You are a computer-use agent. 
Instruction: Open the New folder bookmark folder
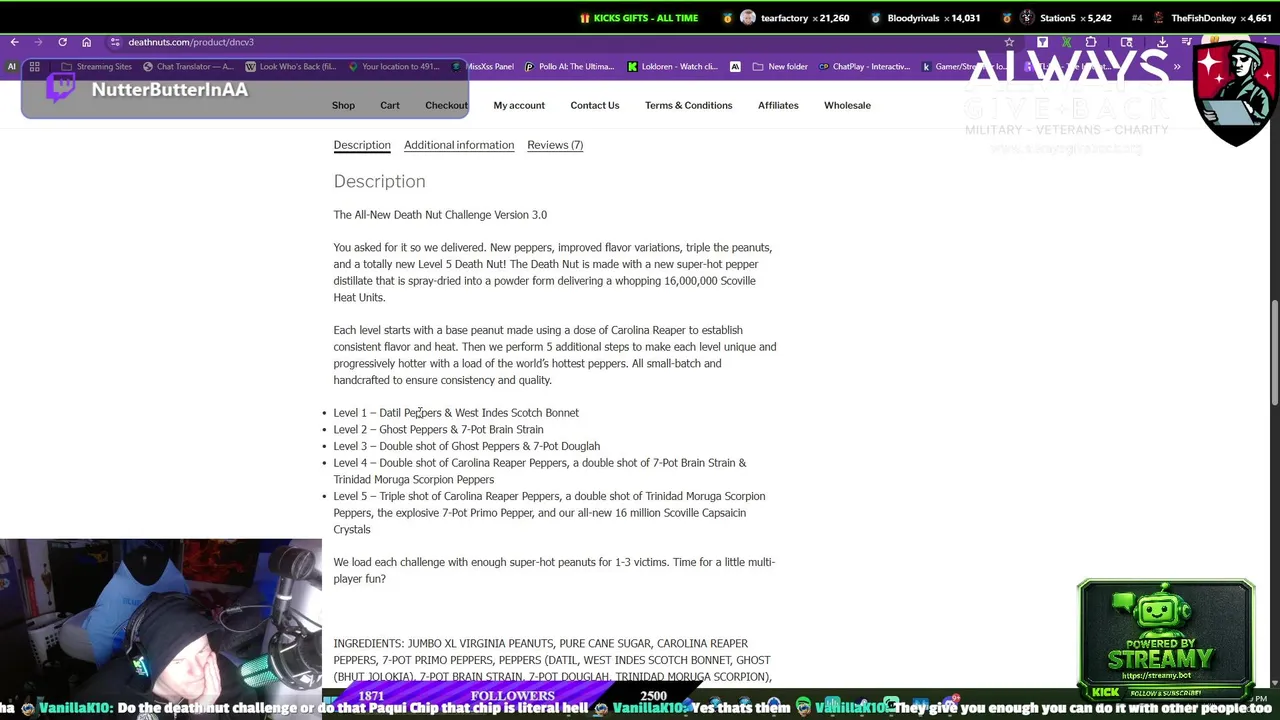click(779, 66)
